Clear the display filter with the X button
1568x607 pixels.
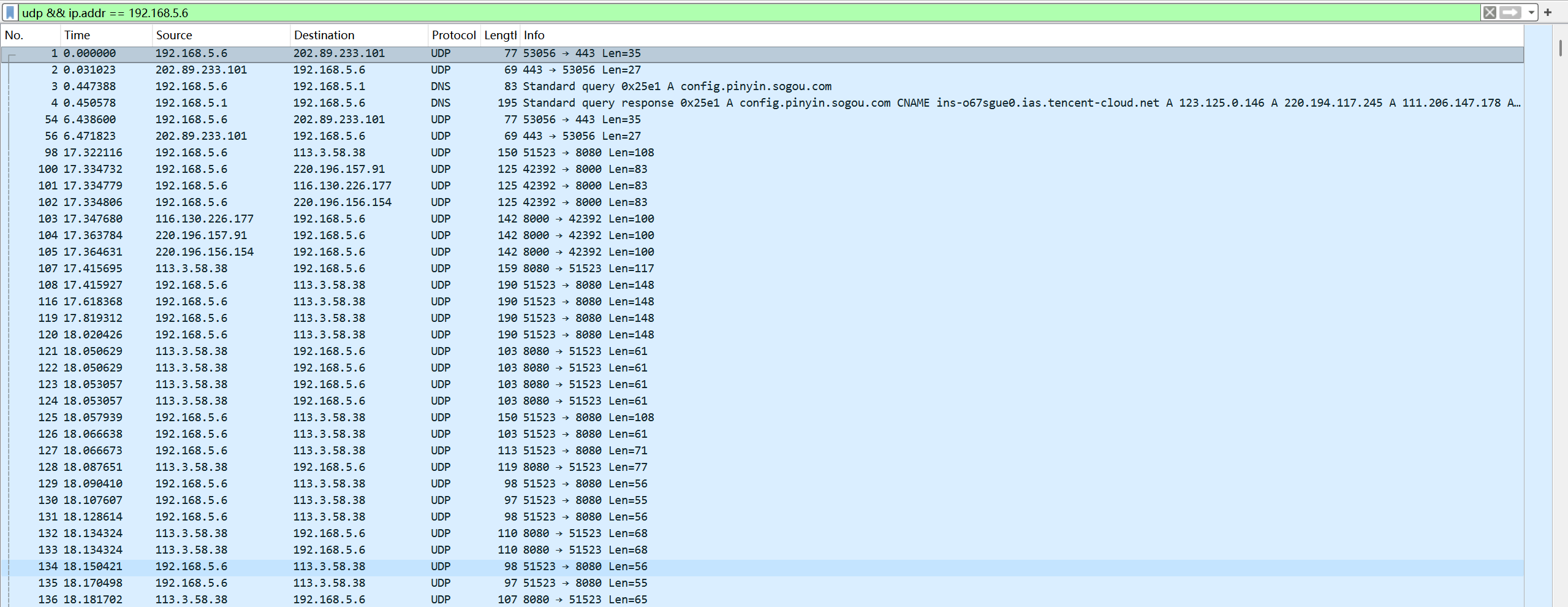(x=1490, y=13)
